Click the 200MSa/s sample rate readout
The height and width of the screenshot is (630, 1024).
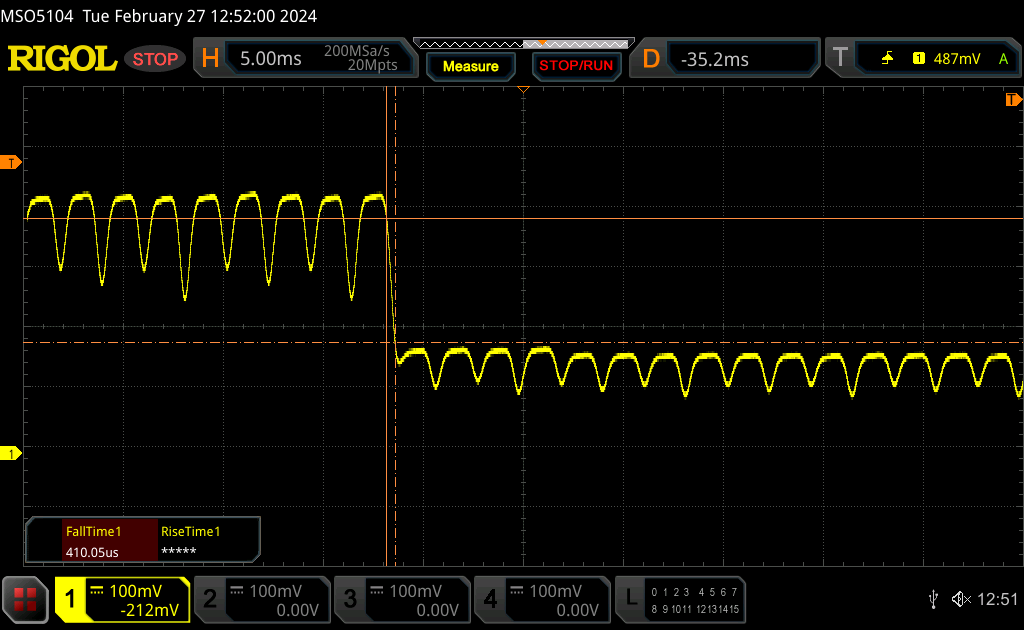(357, 51)
